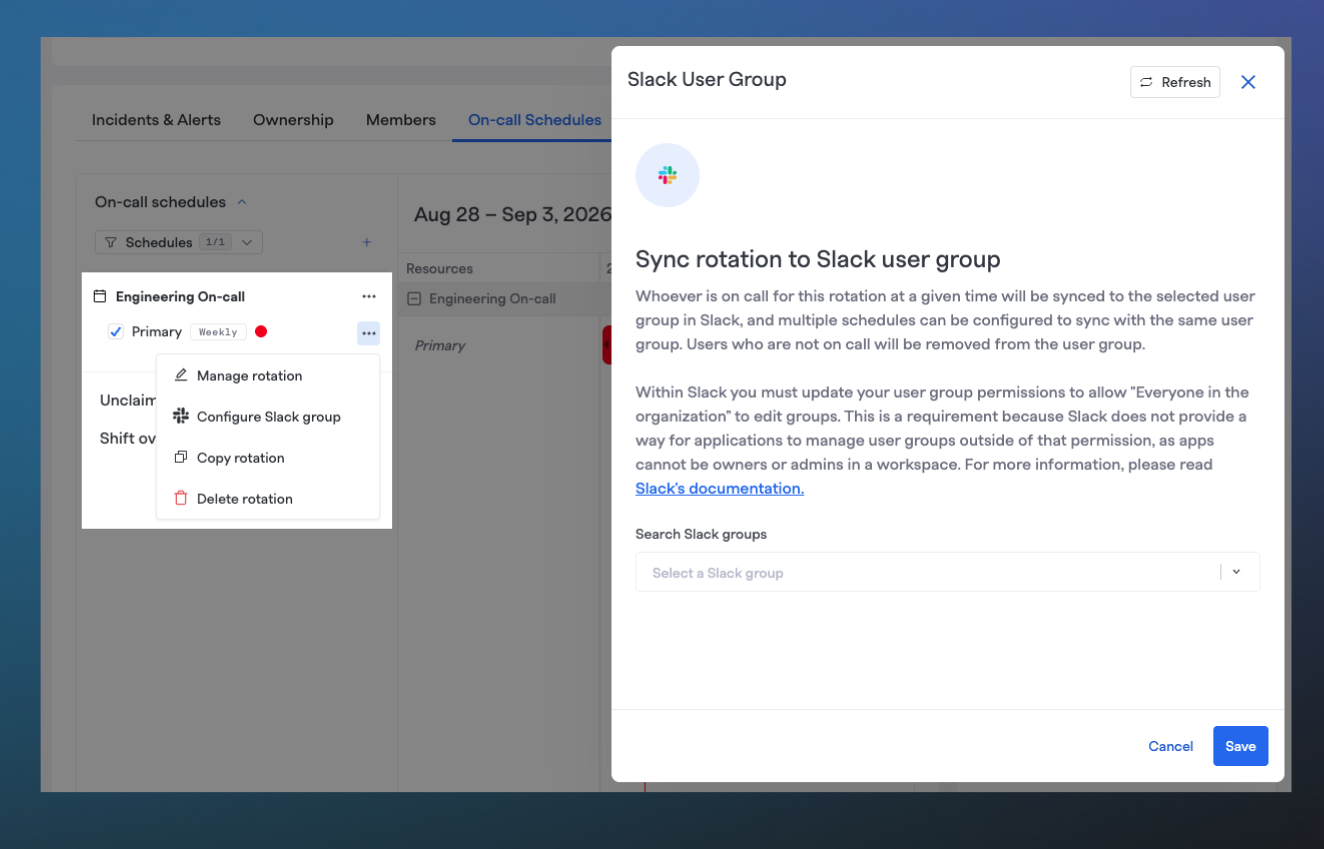
Task: Click the calendar icon beside Engineering On-call
Action: [100, 296]
